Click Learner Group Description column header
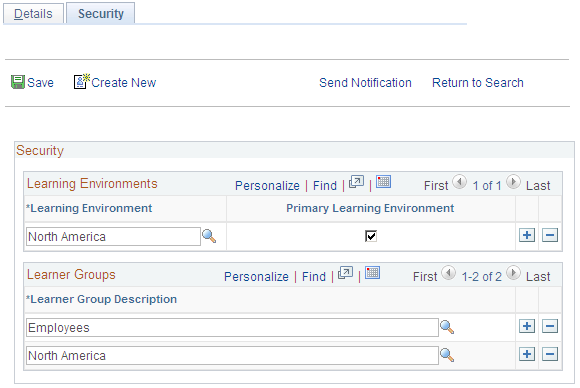Viewport: 580px width, 388px height. click(x=101, y=299)
